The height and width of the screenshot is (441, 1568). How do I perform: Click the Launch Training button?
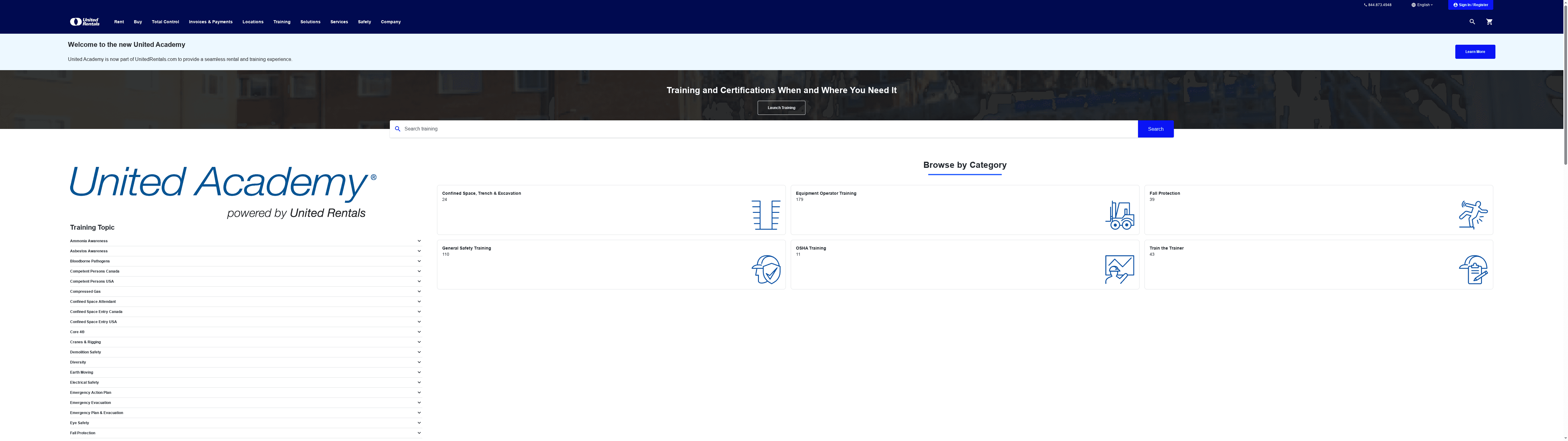pos(781,107)
